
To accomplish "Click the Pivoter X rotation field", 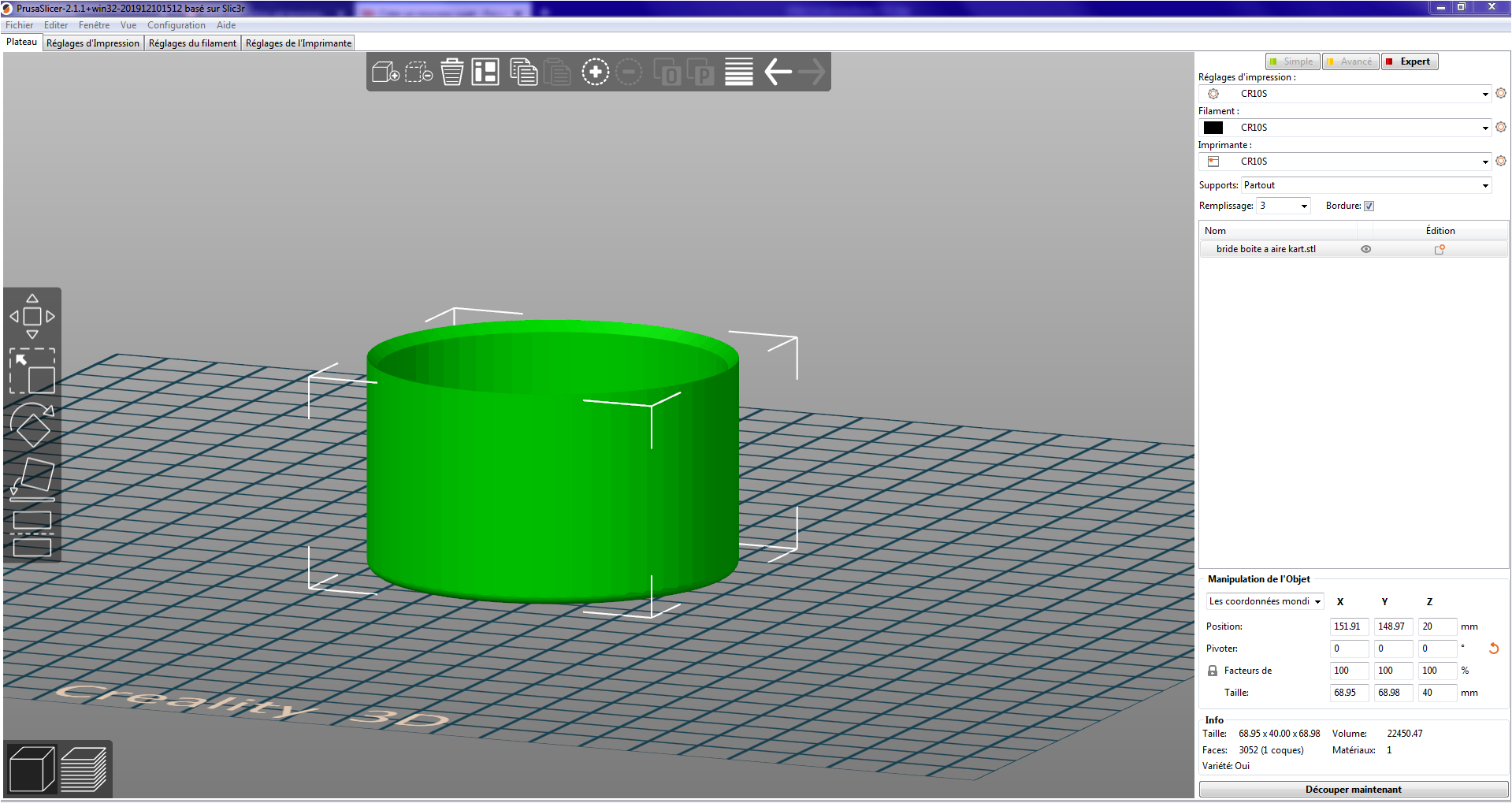I will 1349,649.
